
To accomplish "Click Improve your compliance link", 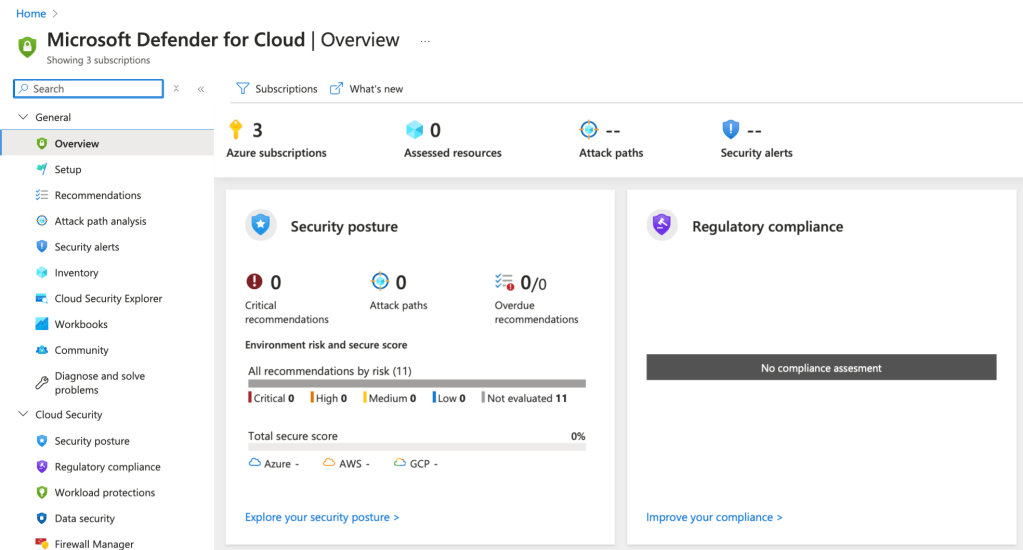I will click(x=714, y=517).
